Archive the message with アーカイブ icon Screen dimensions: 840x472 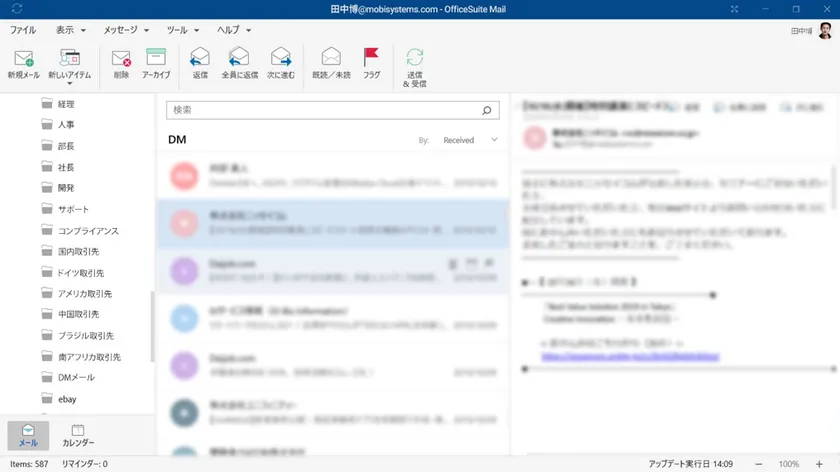155,58
